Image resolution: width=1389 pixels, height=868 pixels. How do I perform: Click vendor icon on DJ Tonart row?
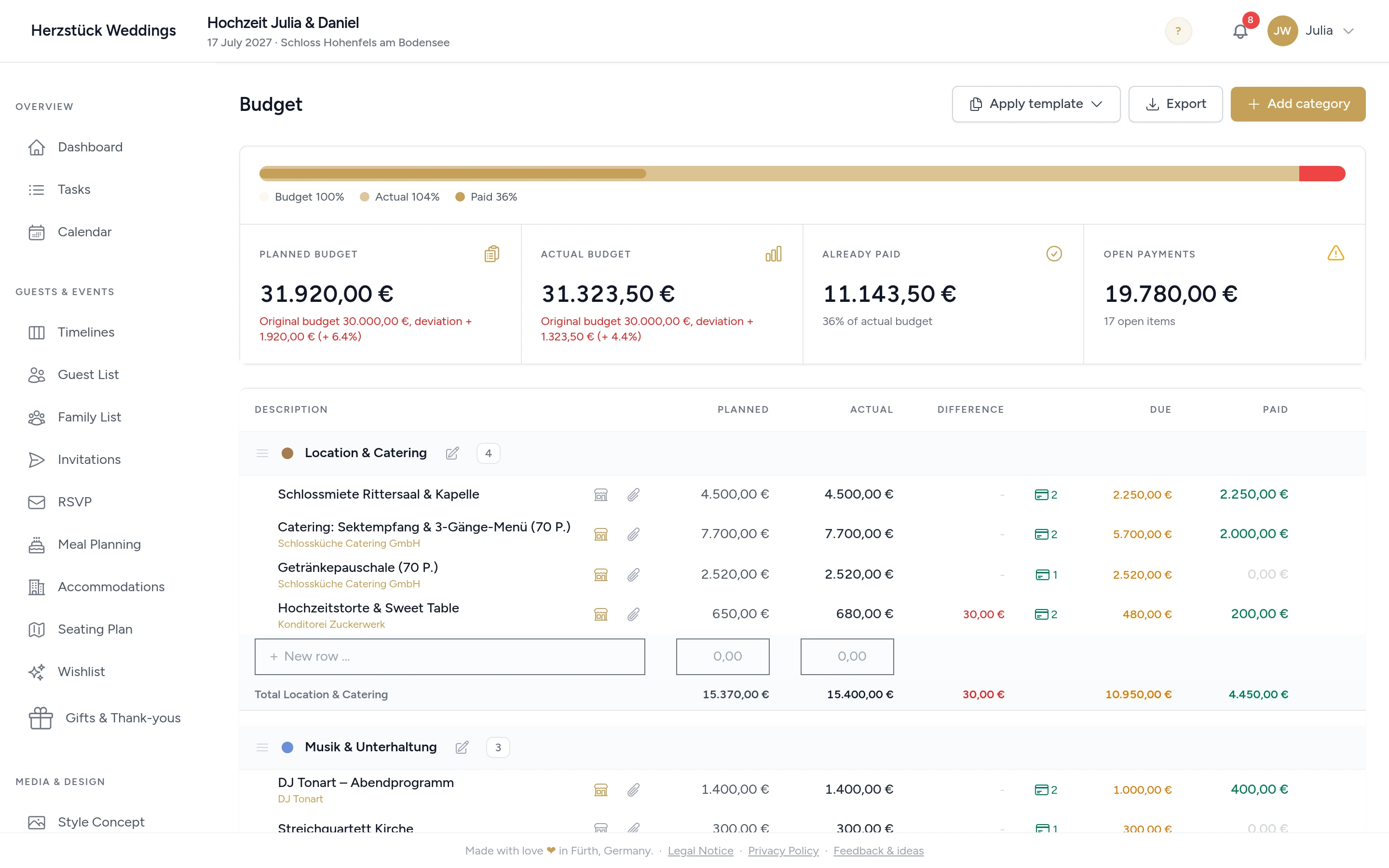click(601, 789)
